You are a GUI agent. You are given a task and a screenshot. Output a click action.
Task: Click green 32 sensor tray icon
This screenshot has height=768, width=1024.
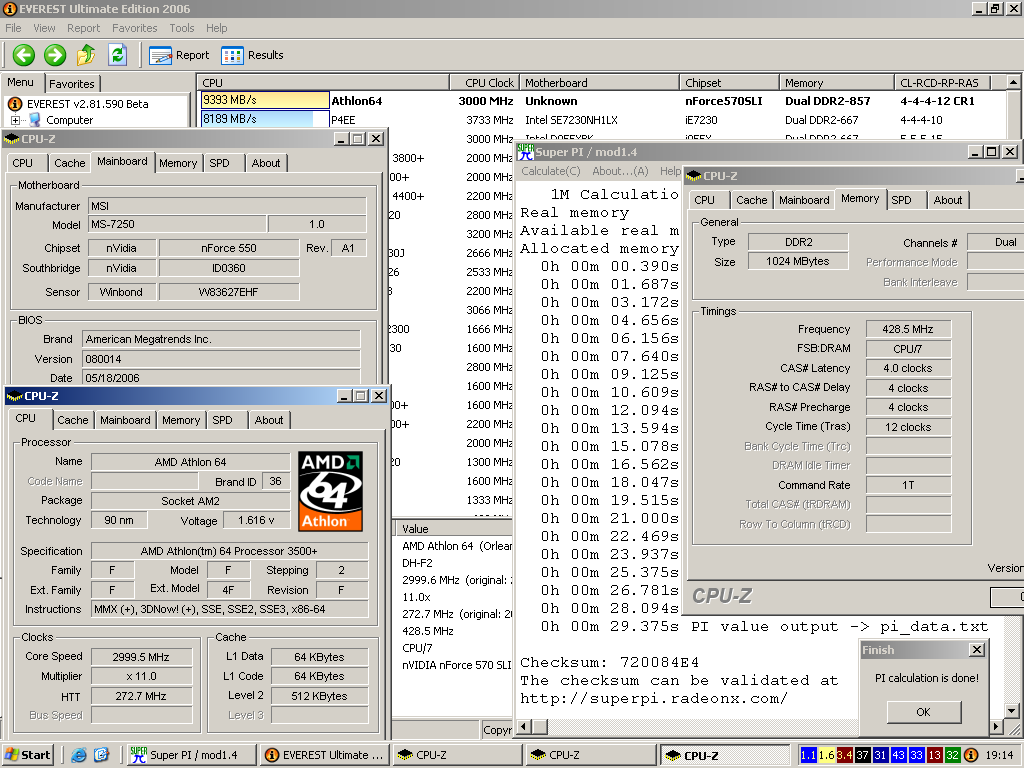click(x=953, y=755)
